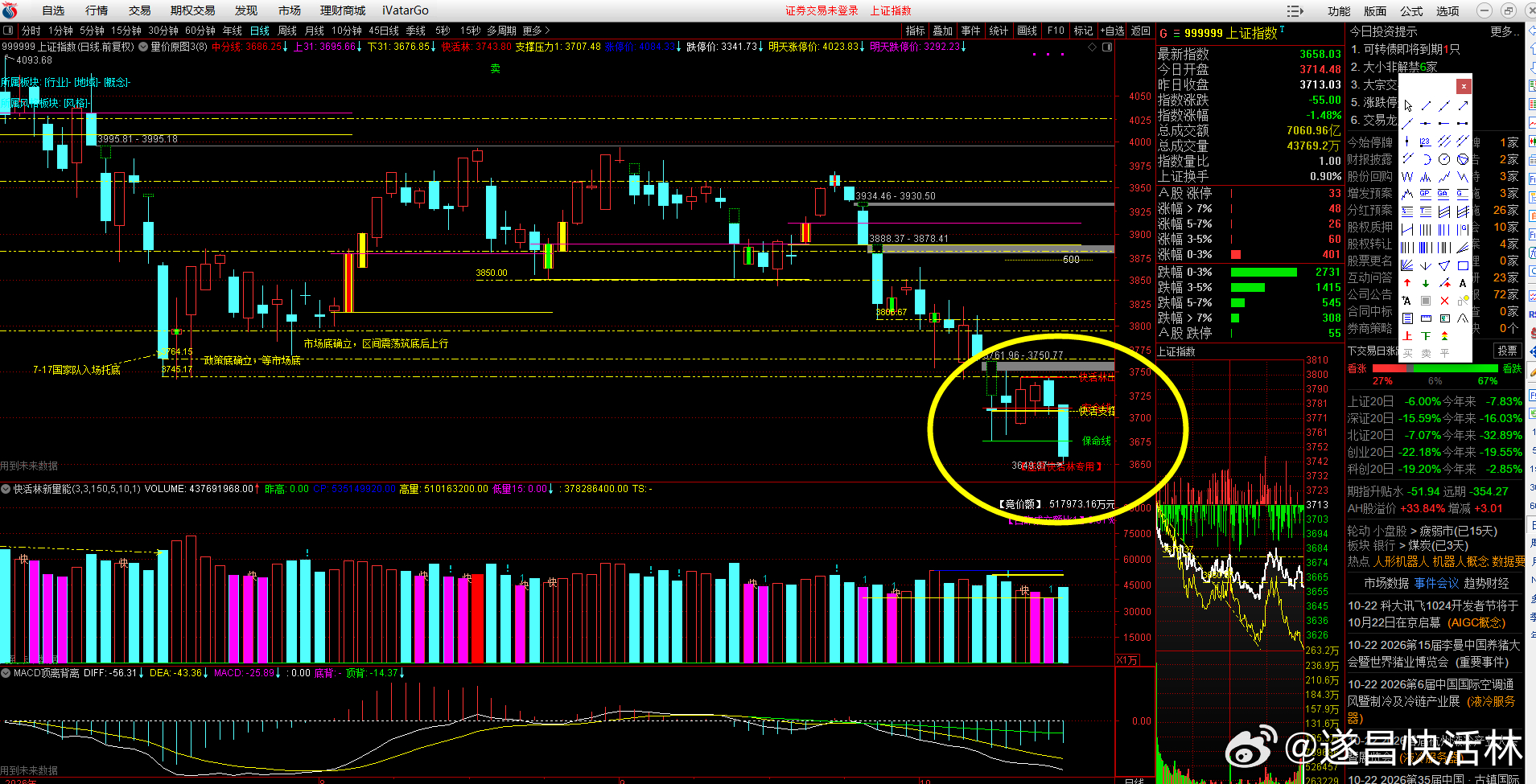Pick the triangle drawing tool
This screenshot has width=1536, height=784.
(1444, 265)
